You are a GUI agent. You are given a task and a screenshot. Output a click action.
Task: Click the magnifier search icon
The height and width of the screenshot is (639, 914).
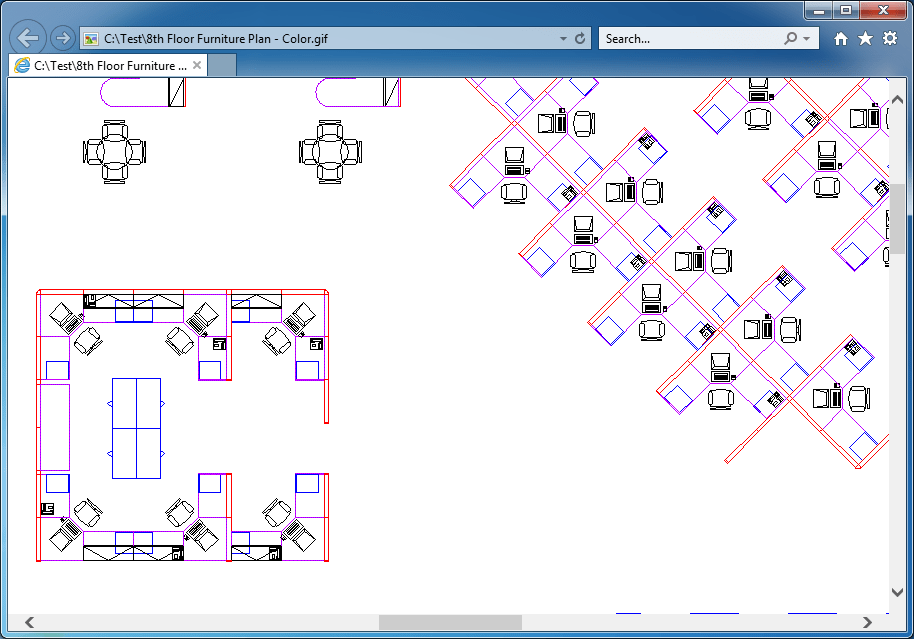790,38
